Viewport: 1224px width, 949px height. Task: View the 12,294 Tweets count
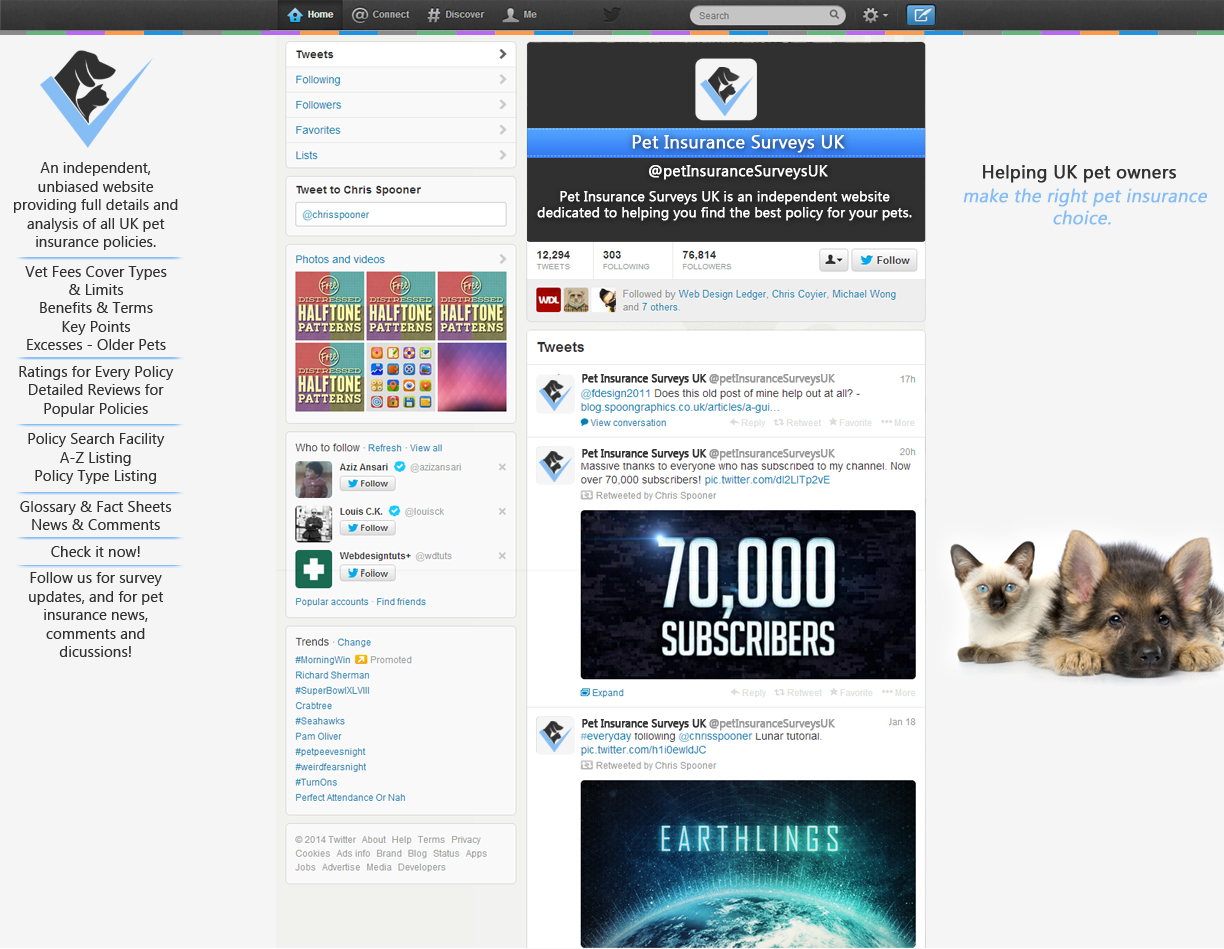tap(553, 260)
